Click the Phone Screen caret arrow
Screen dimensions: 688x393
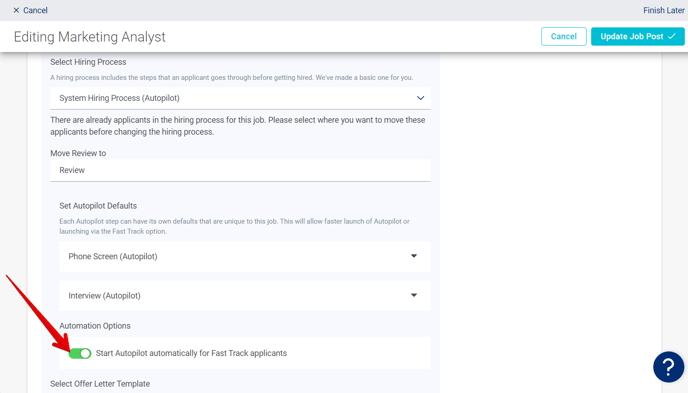[x=414, y=256]
